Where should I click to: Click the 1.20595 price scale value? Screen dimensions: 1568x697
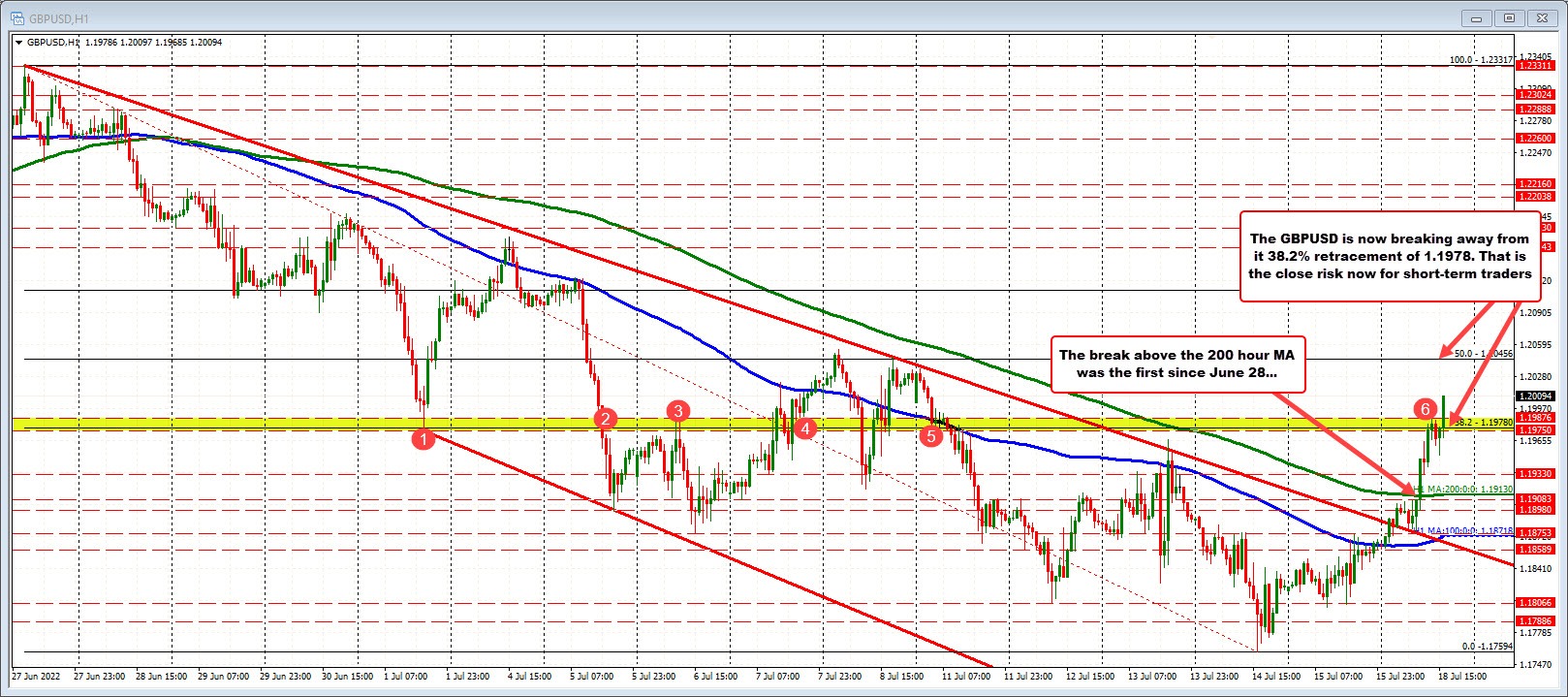click(1538, 345)
